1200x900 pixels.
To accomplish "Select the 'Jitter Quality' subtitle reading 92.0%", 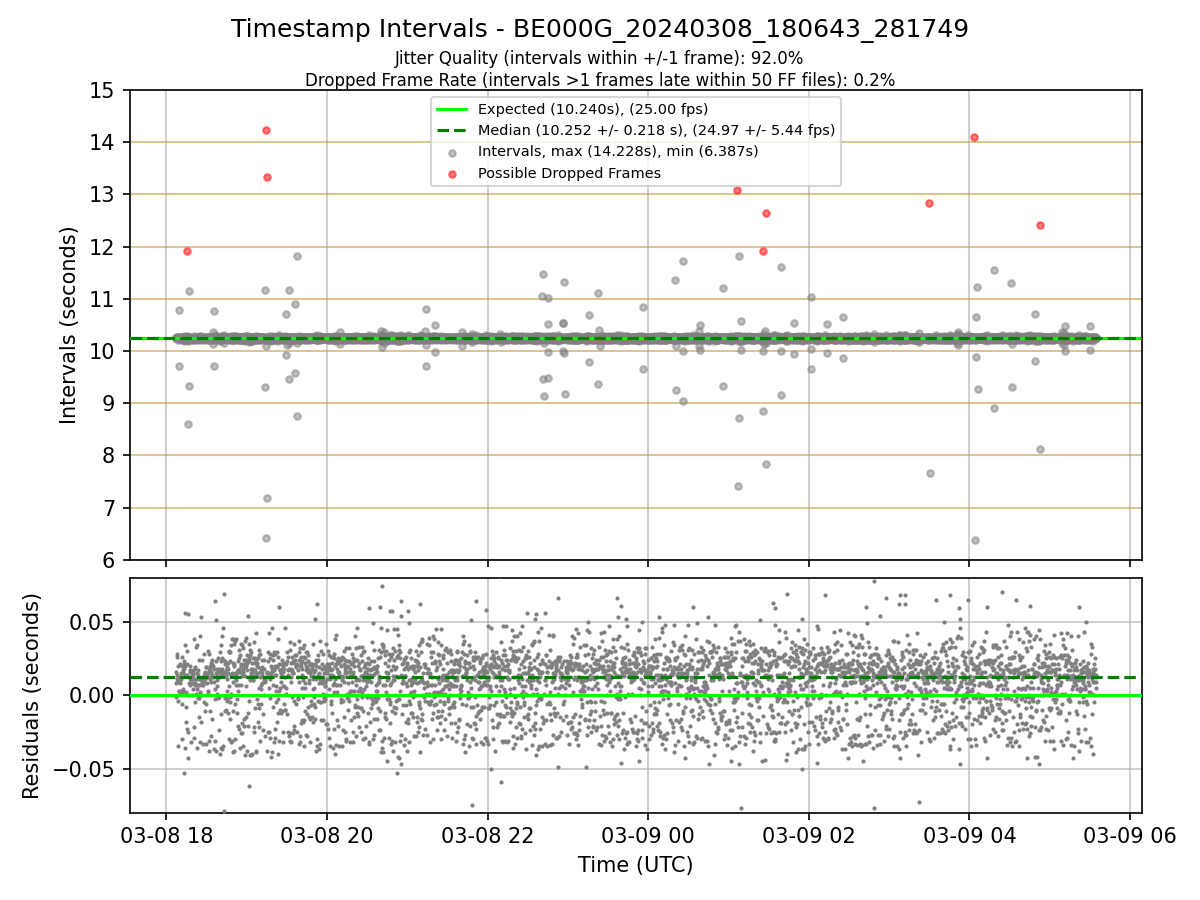I will click(x=599, y=59).
